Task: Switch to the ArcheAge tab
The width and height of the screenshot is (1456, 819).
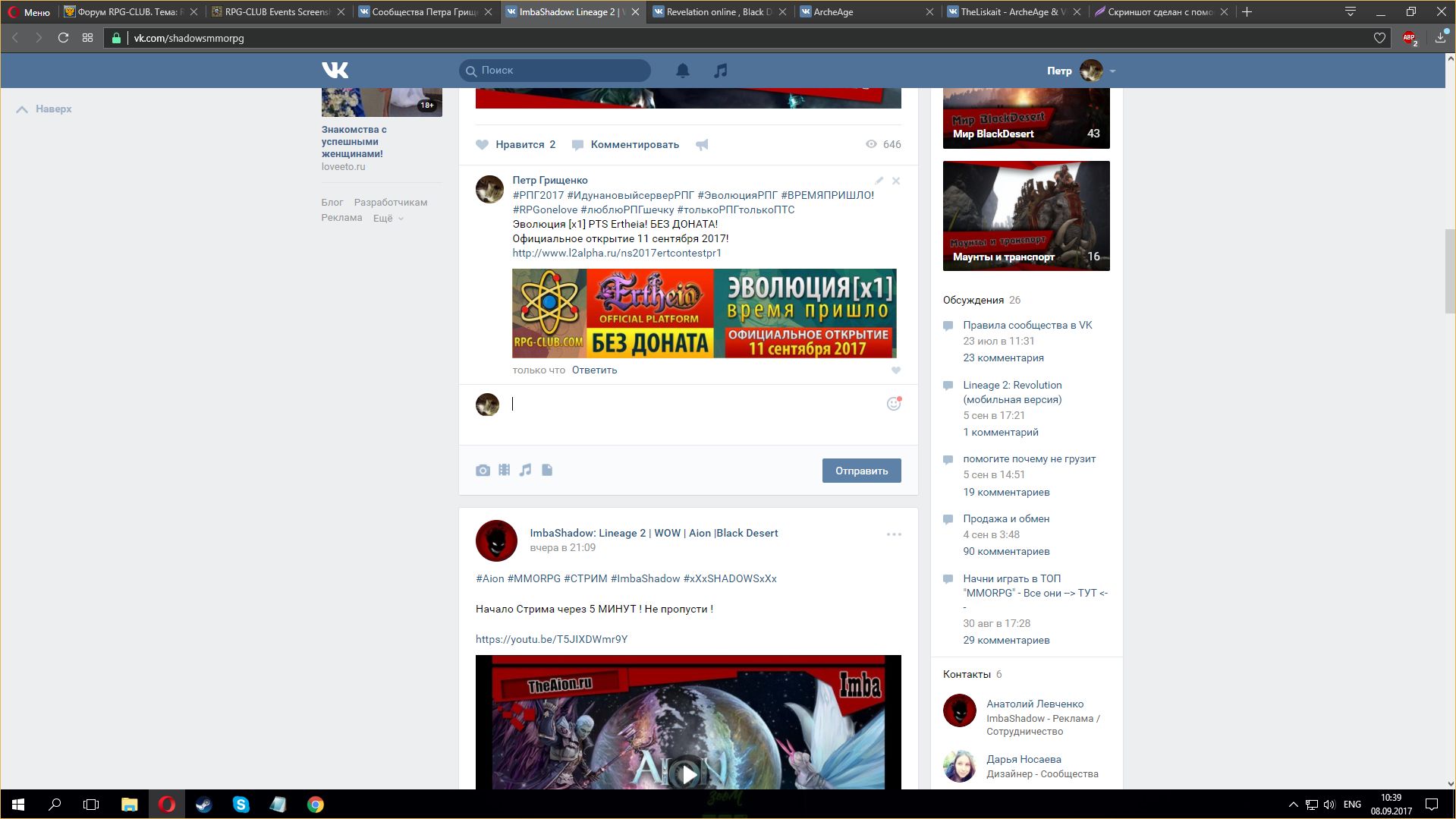Action: (x=866, y=12)
